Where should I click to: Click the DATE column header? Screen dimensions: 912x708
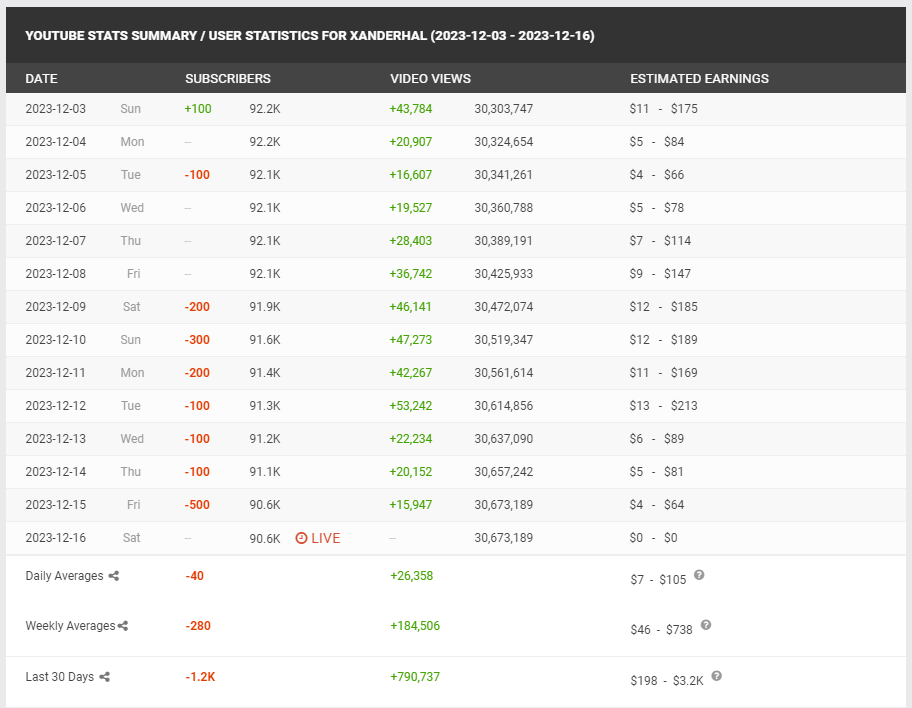click(41, 79)
